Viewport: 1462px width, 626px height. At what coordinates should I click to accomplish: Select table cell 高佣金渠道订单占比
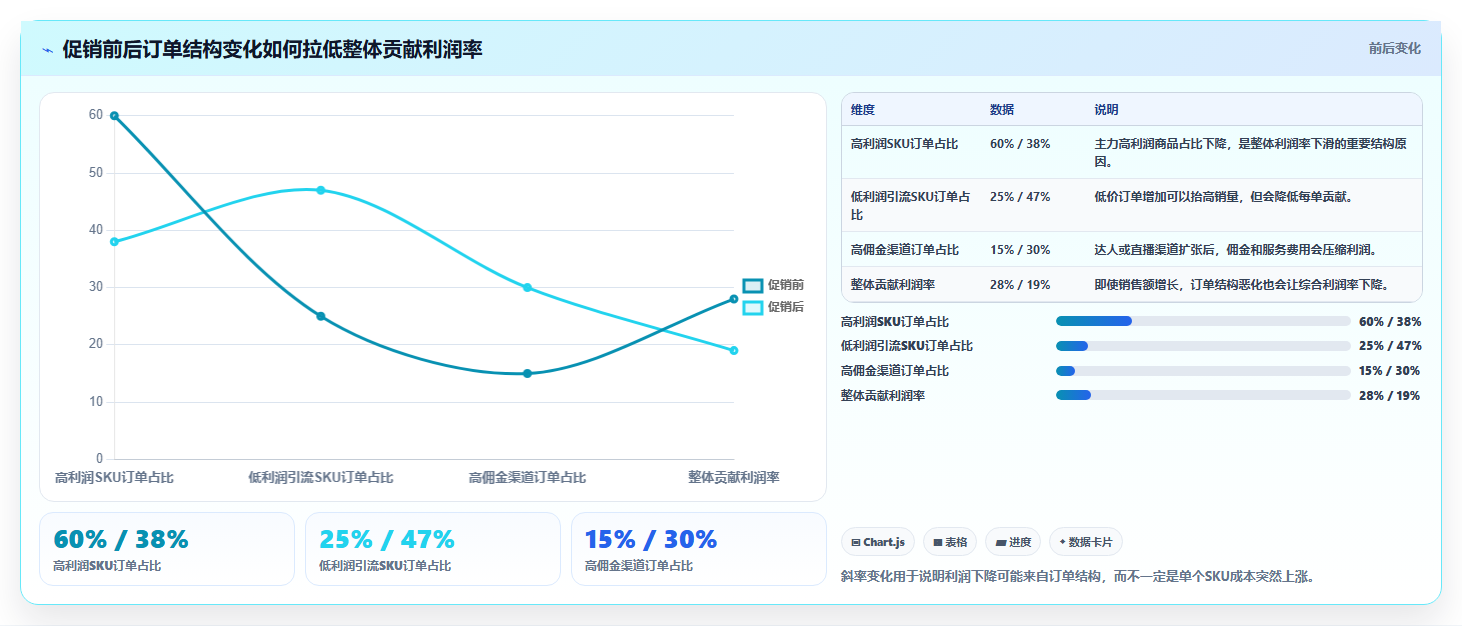coord(904,250)
